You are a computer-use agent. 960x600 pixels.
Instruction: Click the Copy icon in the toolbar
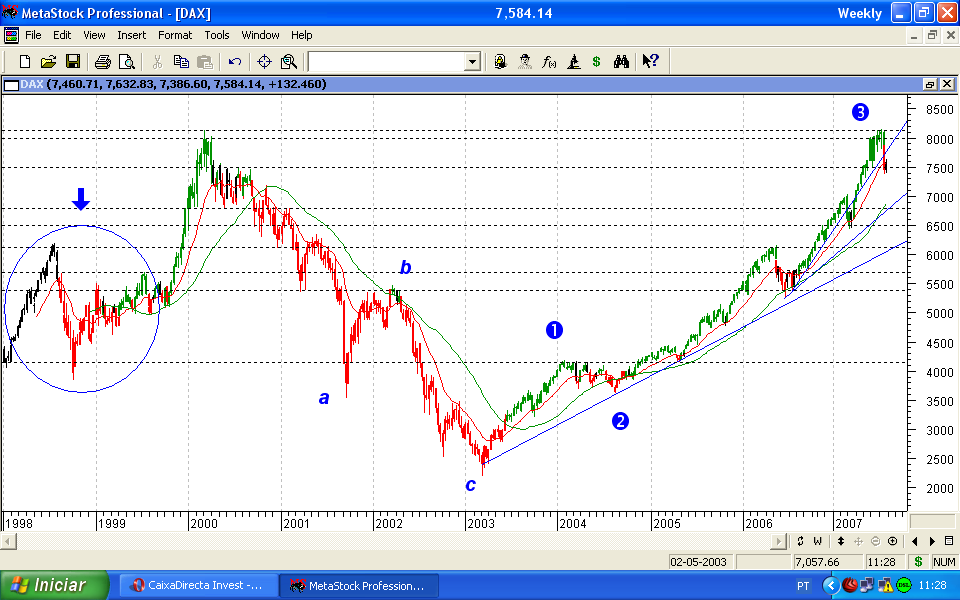pos(181,61)
